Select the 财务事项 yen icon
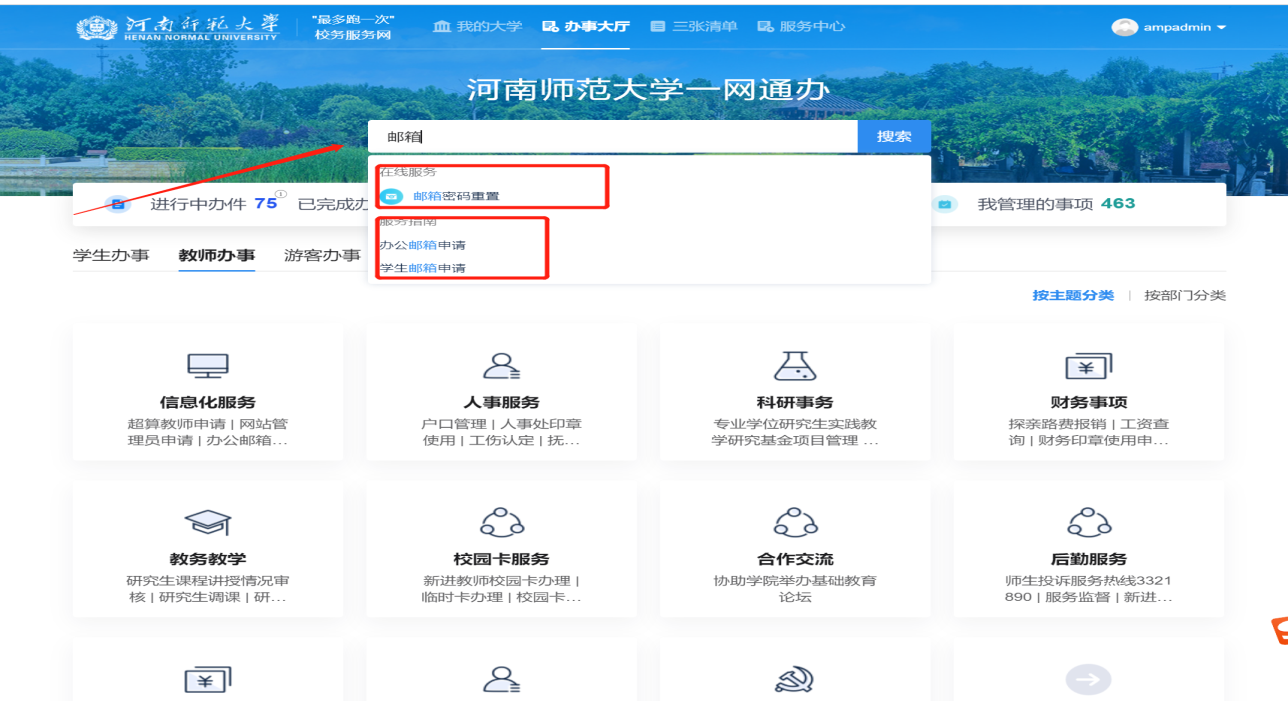Viewport: 1288px width, 701px height. tap(1088, 366)
